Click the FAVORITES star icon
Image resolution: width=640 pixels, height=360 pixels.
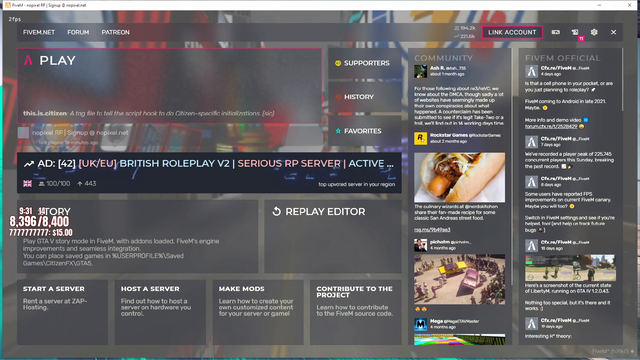(338, 131)
